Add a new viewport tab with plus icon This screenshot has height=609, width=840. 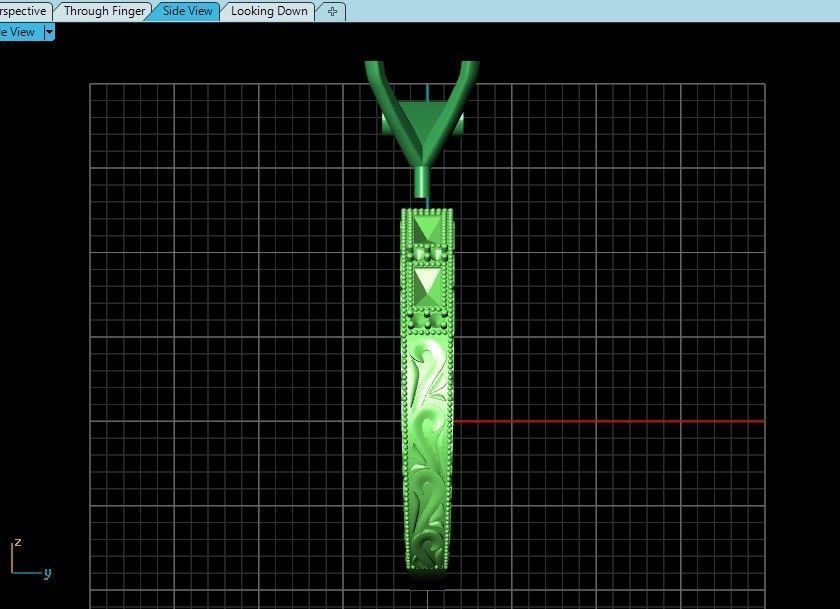332,12
